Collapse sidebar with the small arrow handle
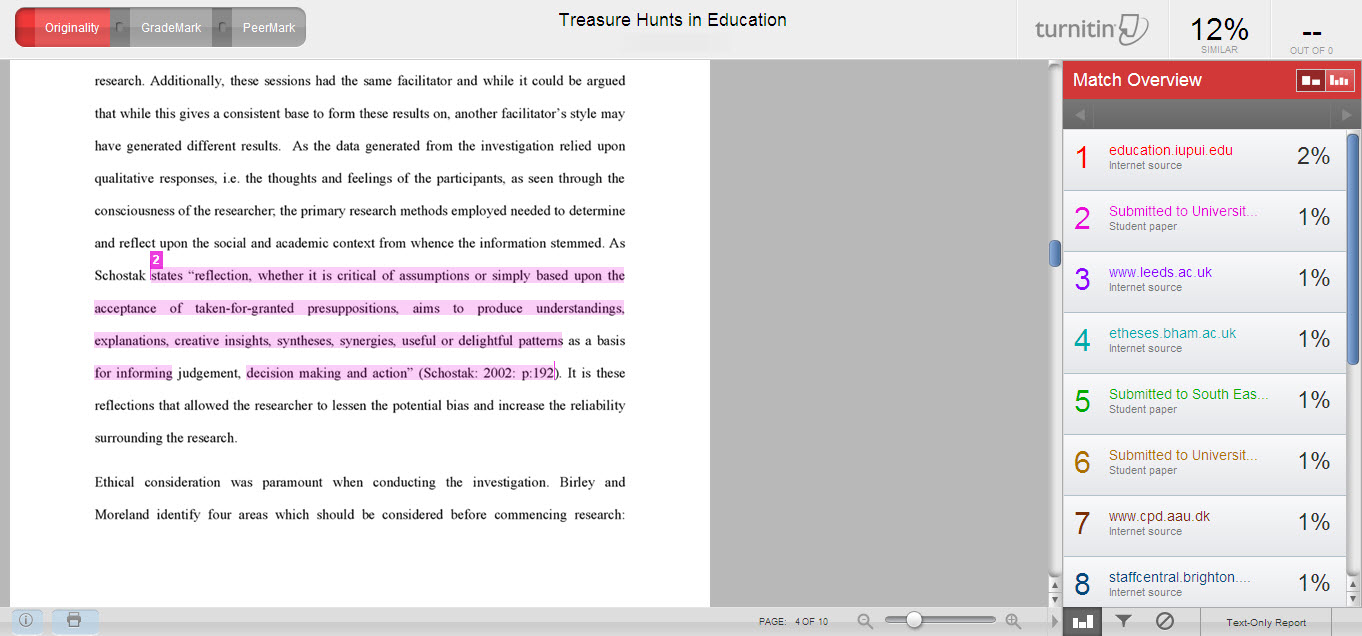This screenshot has width=1362, height=636. 1053,621
